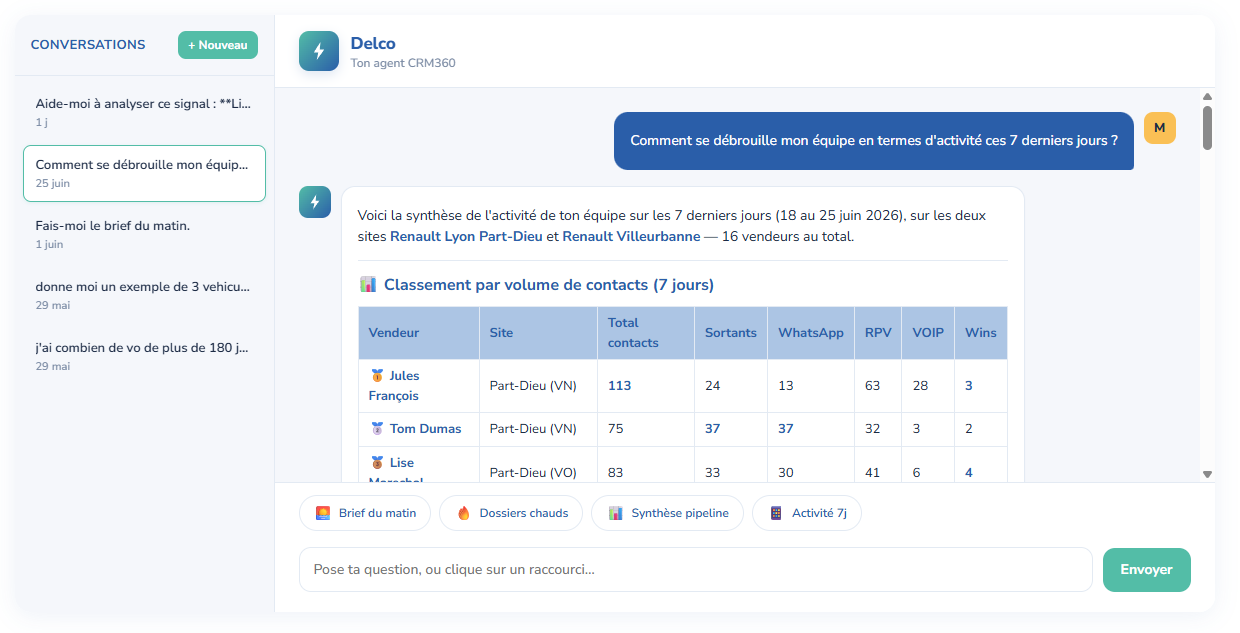Viewport: 1240px width, 633px height.
Task: Click the Delco lightning logo in header
Action: pos(319,51)
